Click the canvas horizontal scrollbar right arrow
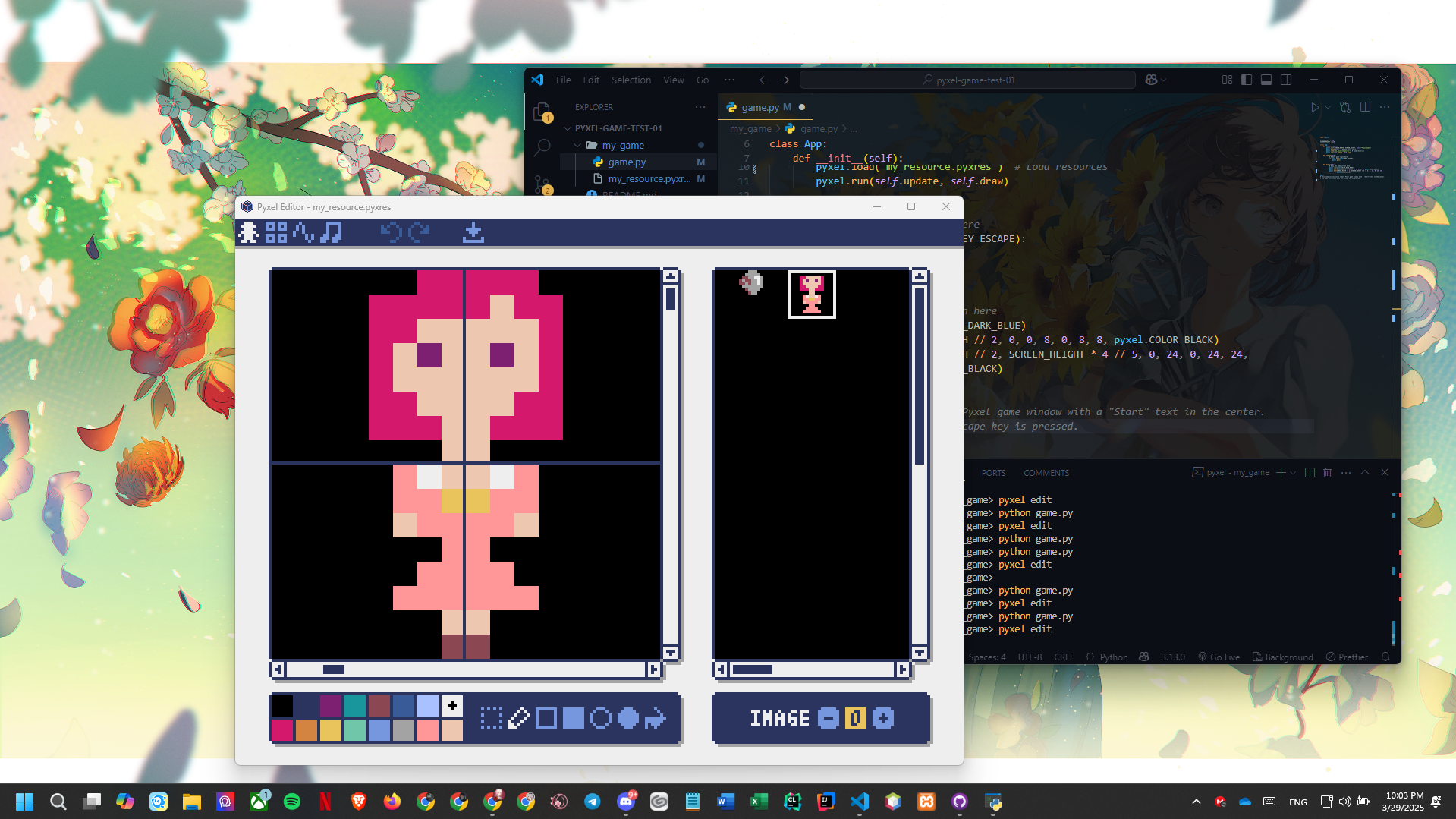 [654, 669]
